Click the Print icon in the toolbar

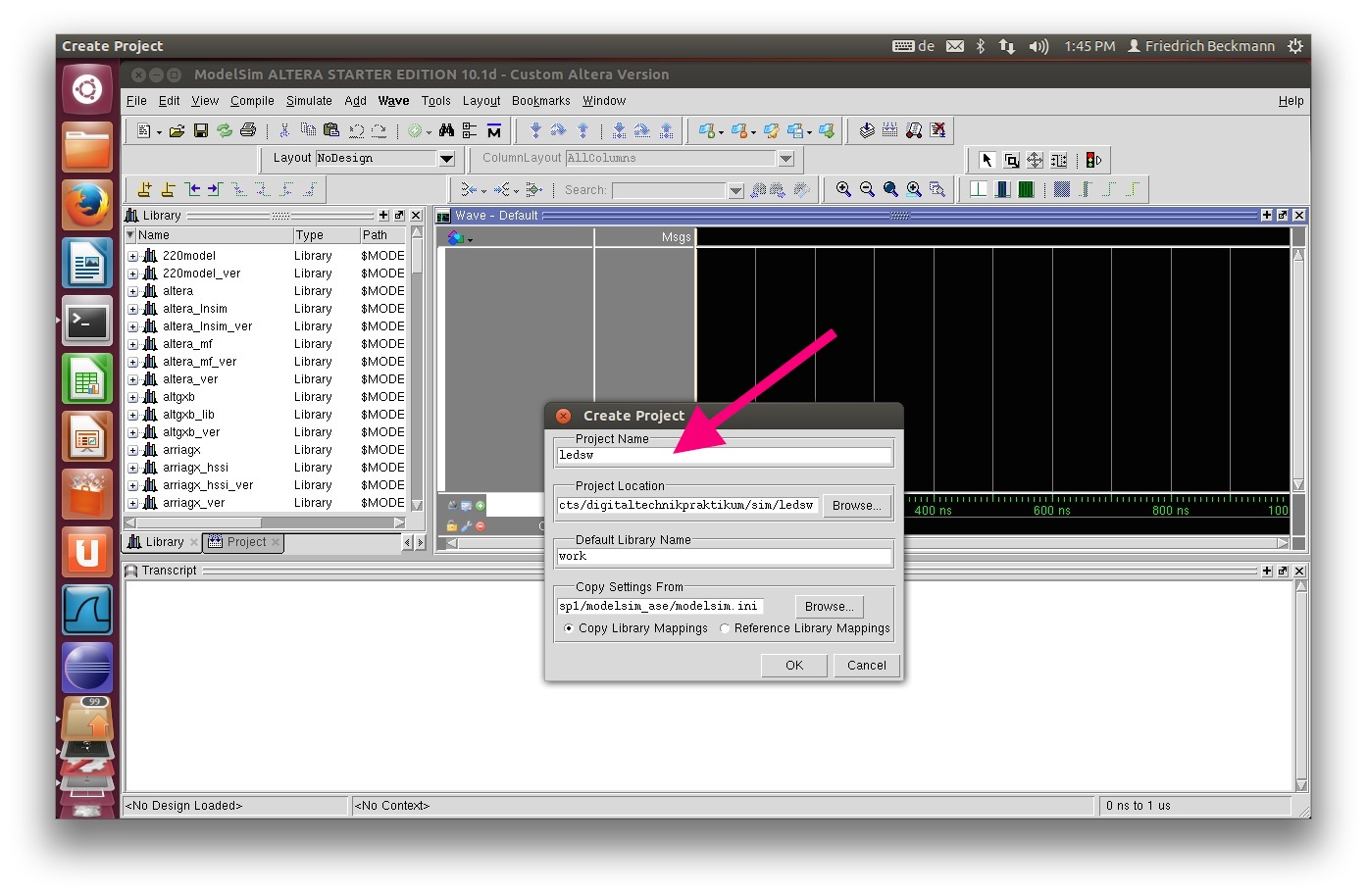coord(248,130)
